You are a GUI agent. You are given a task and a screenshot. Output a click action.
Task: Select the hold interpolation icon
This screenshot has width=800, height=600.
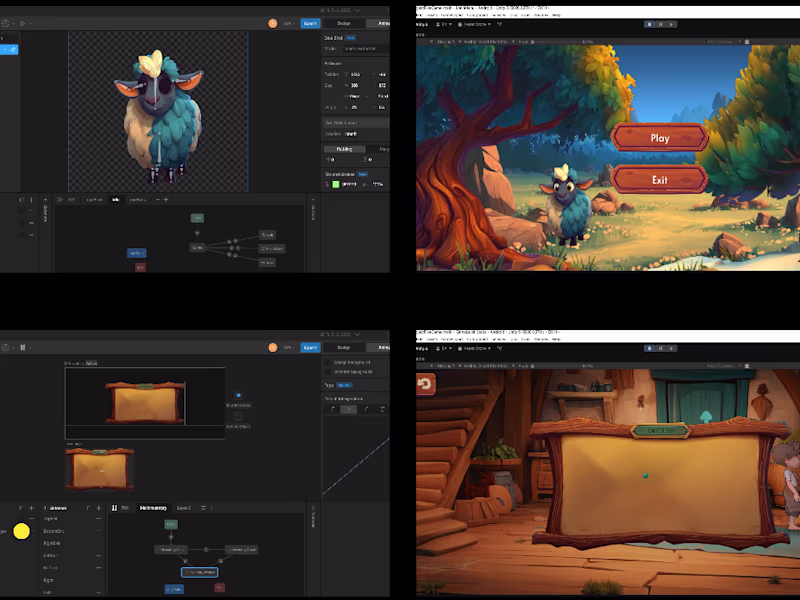click(333, 409)
